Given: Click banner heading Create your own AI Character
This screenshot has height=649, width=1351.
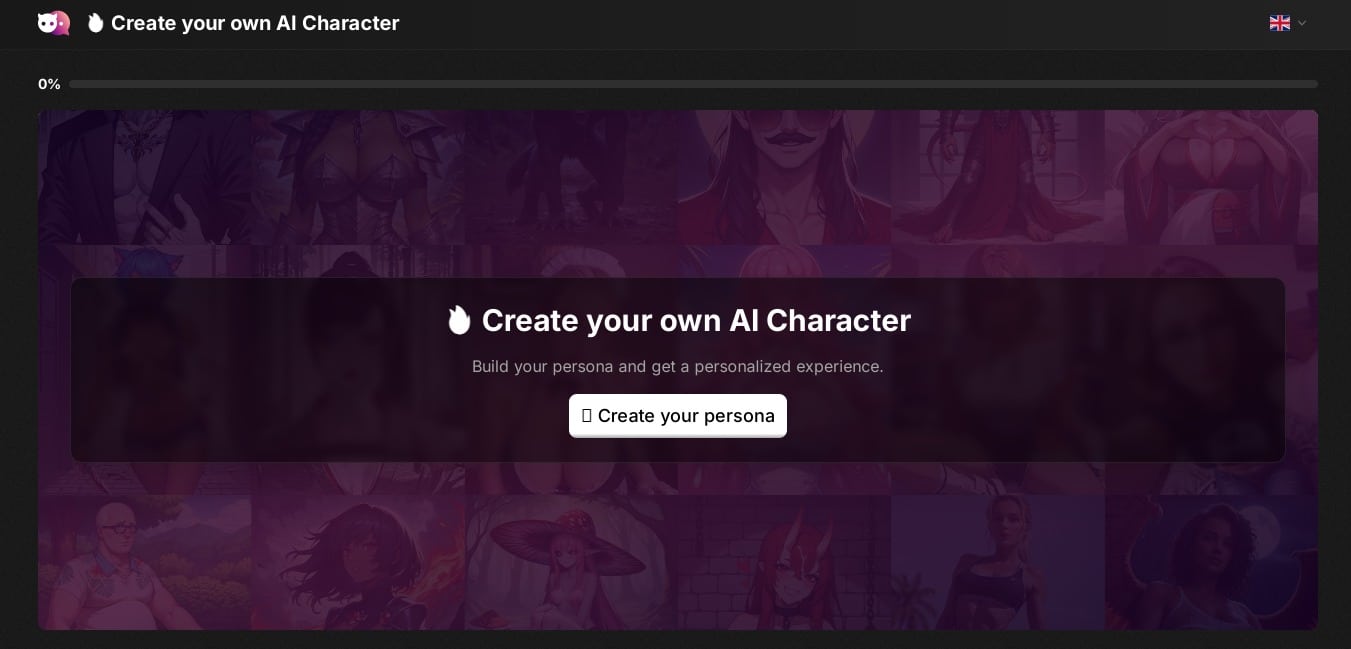Looking at the screenshot, I should pyautogui.click(x=696, y=320).
